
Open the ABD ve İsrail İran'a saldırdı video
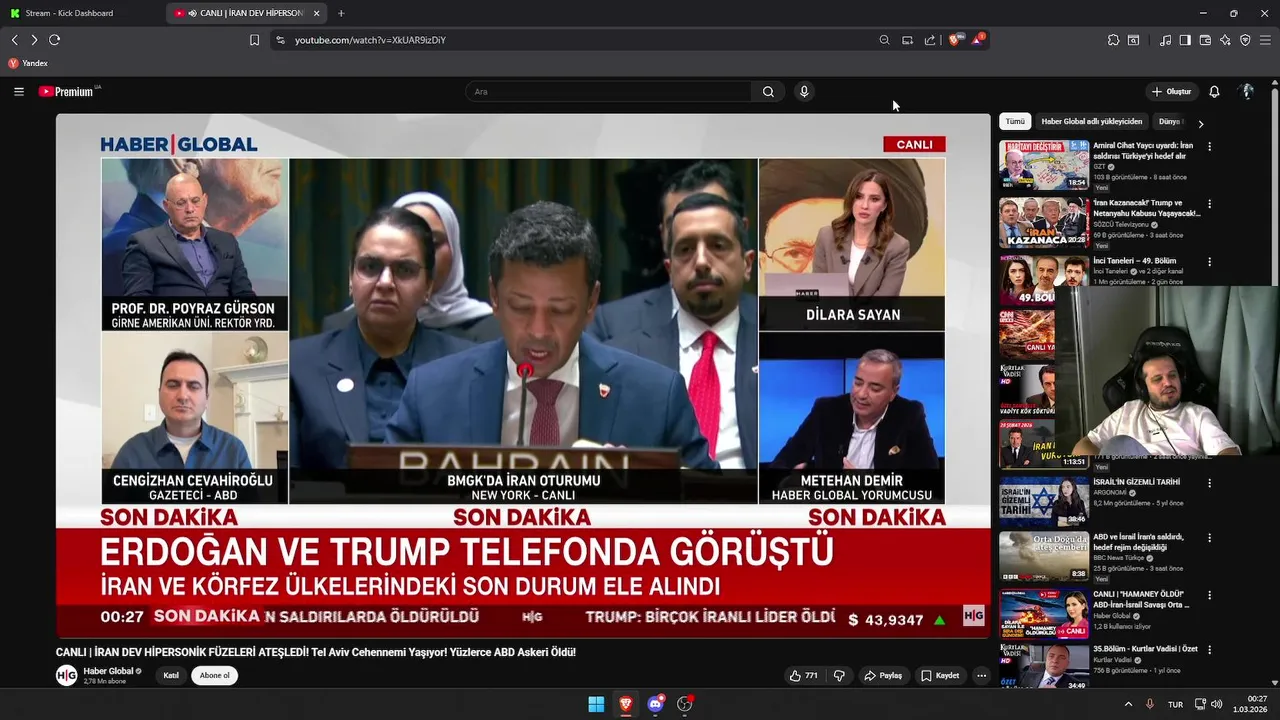tap(1044, 556)
